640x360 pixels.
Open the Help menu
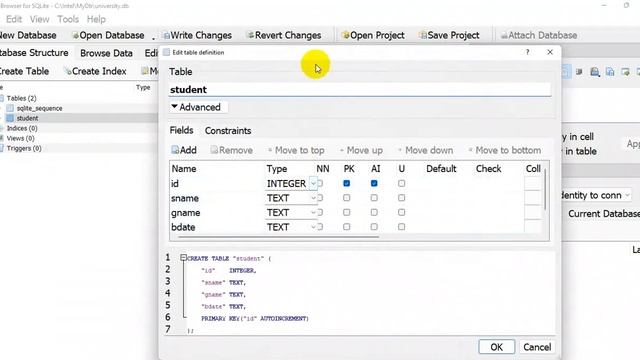96,19
